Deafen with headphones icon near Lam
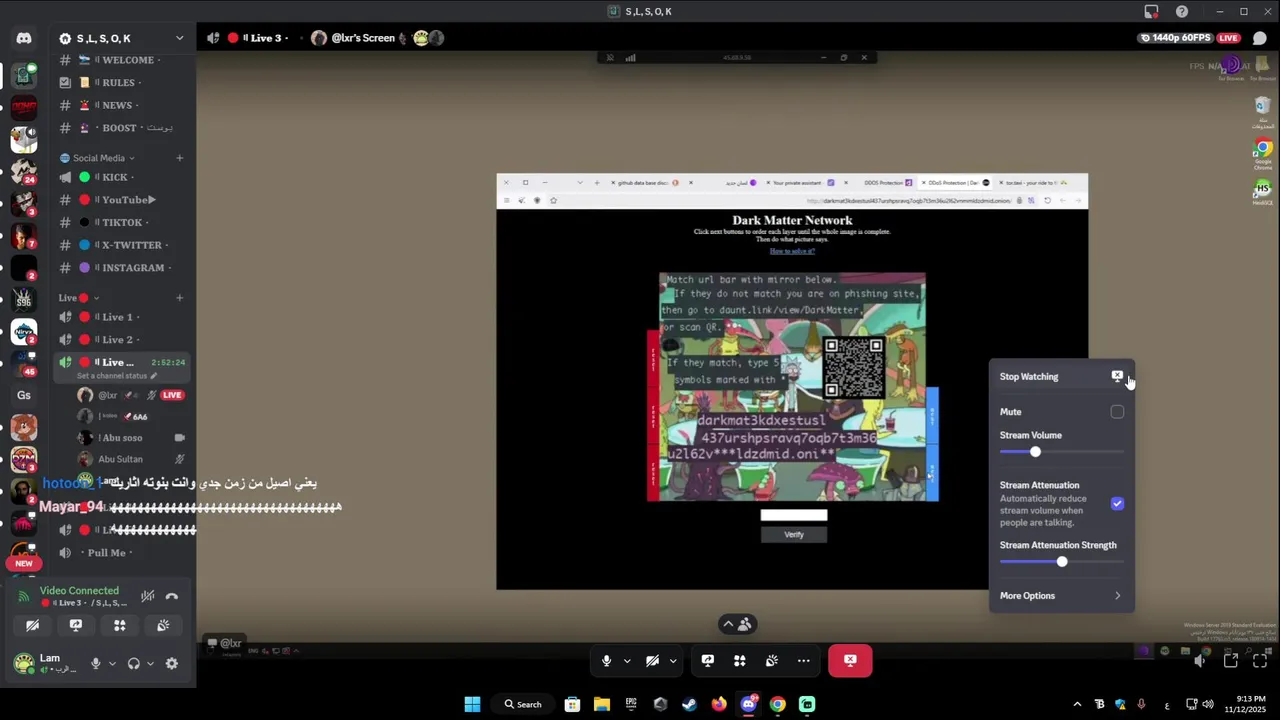Image resolution: width=1280 pixels, height=720 pixels. [134, 663]
